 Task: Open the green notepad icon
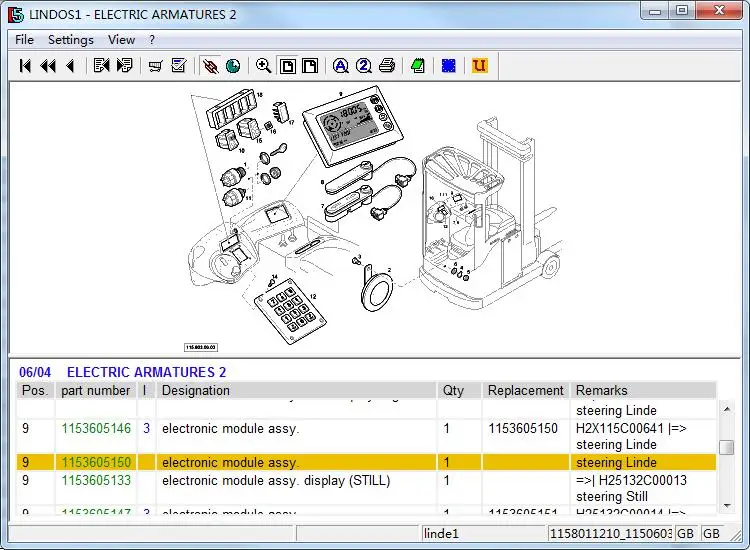(x=418, y=66)
